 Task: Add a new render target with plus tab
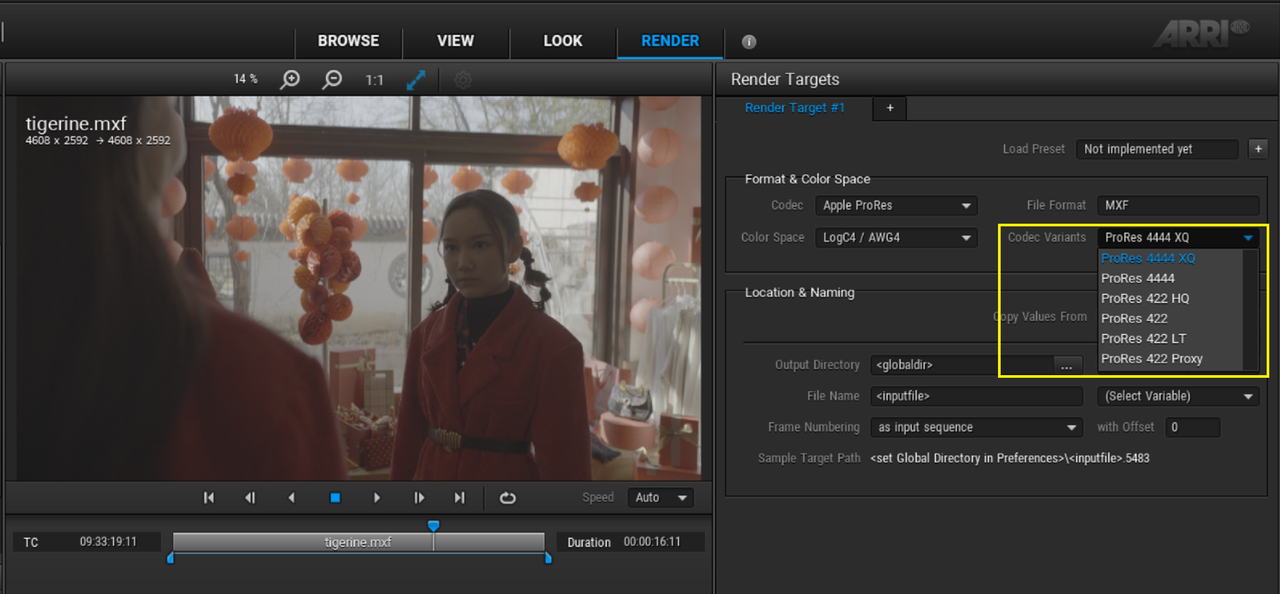[890, 108]
